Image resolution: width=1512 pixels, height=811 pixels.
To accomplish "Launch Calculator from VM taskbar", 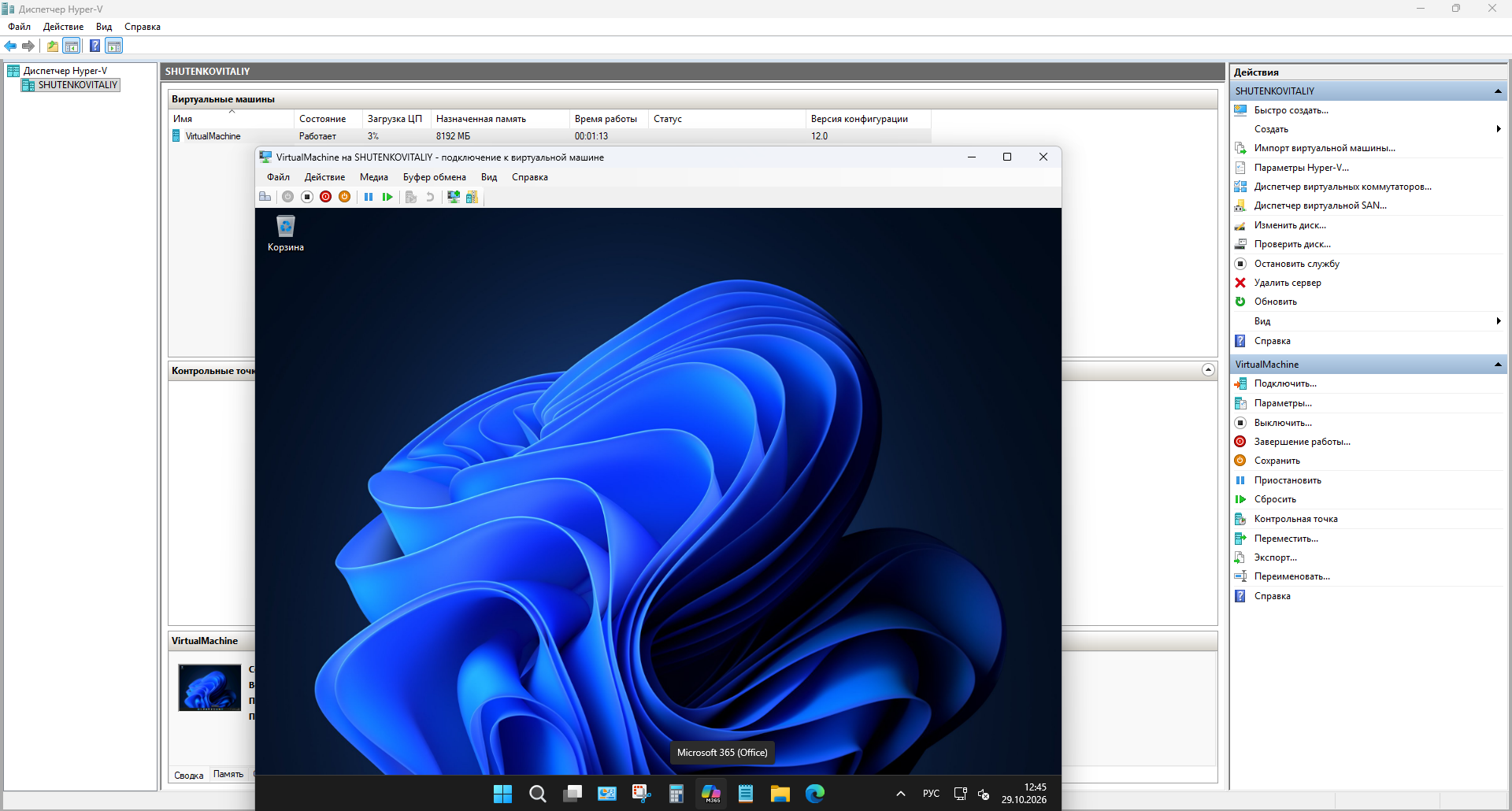I will (676, 794).
